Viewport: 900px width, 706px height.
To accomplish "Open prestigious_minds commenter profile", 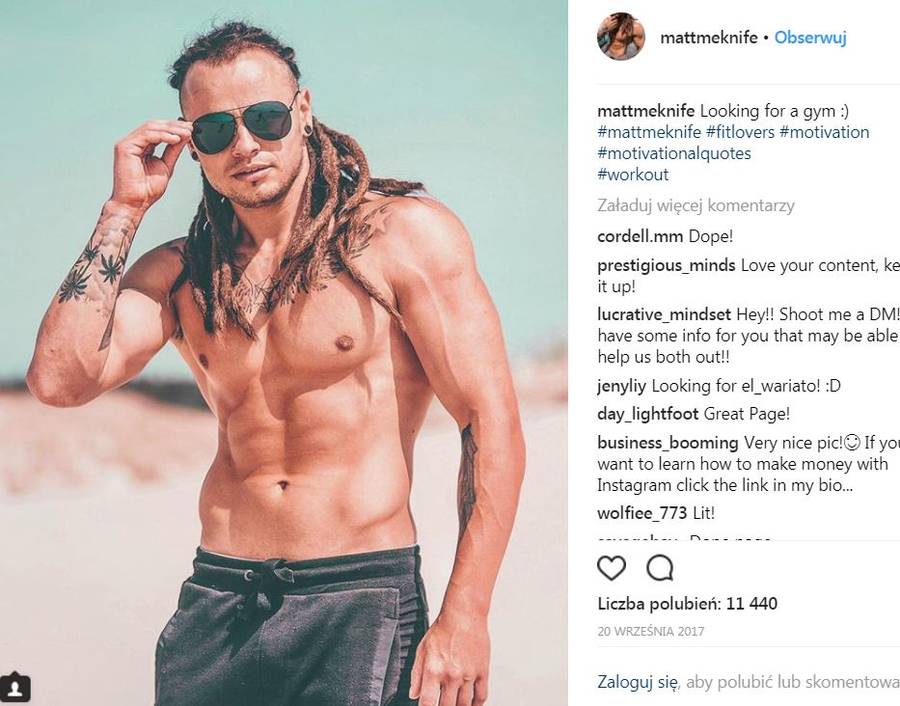I will tap(666, 266).
